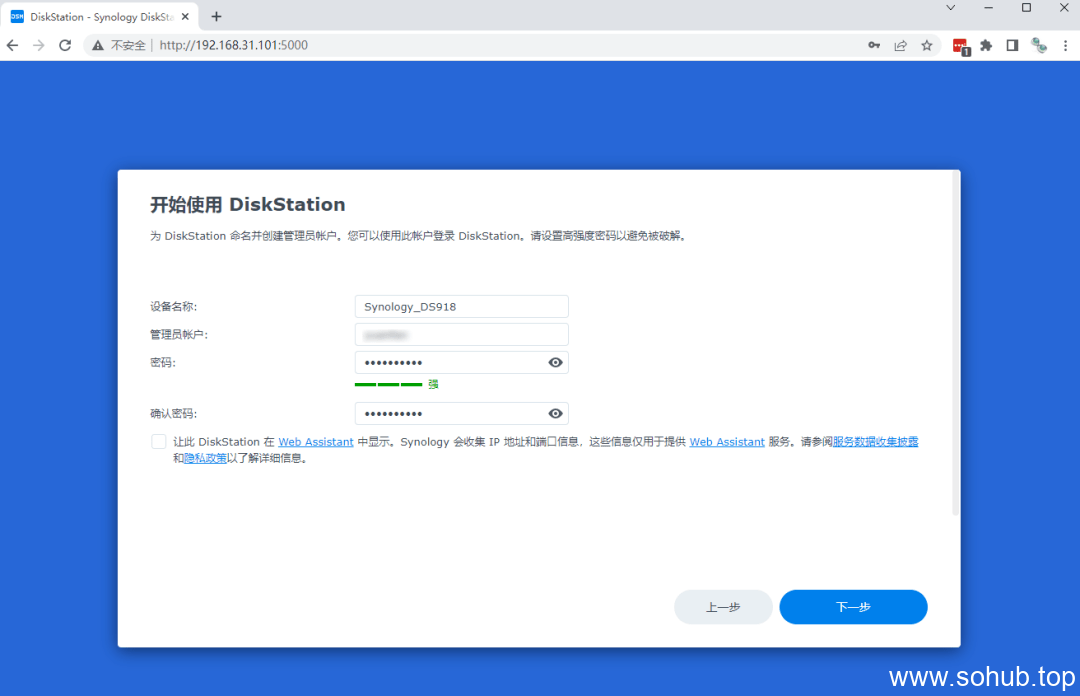Open the Chrome password manager key icon
Screen dimensions: 1080x696
pos(874,45)
